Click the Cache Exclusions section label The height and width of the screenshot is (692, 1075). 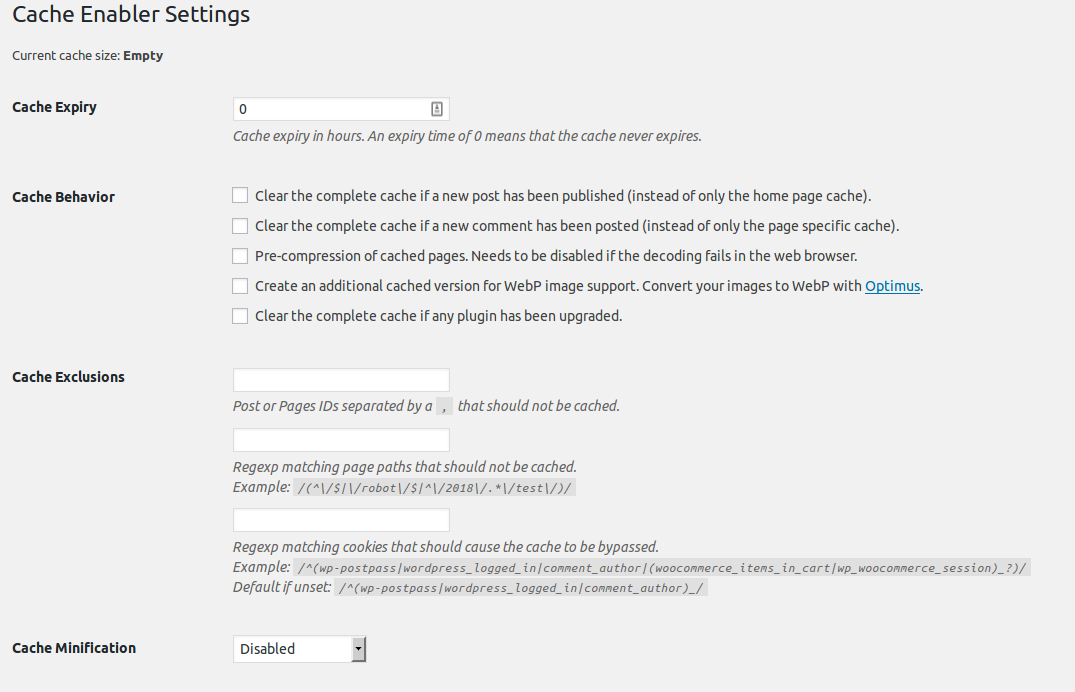[69, 377]
